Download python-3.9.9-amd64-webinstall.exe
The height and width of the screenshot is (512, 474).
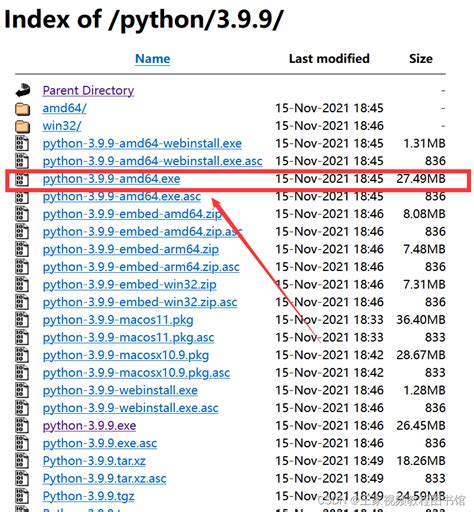tap(142, 144)
